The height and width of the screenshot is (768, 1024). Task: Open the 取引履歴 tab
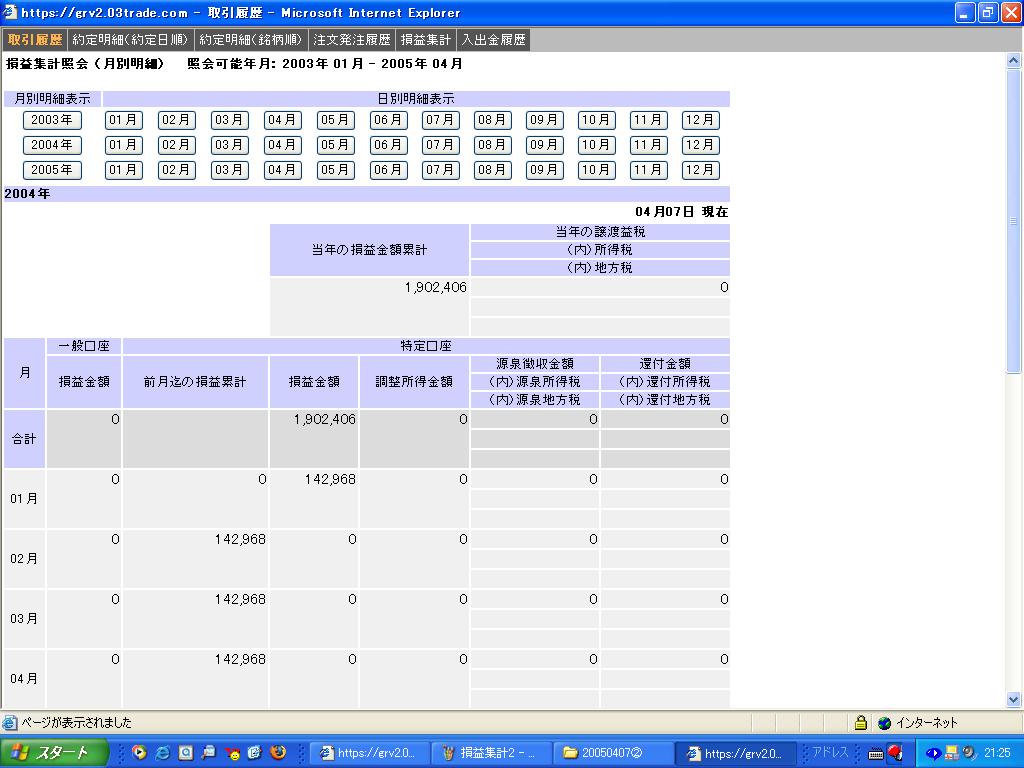click(34, 40)
